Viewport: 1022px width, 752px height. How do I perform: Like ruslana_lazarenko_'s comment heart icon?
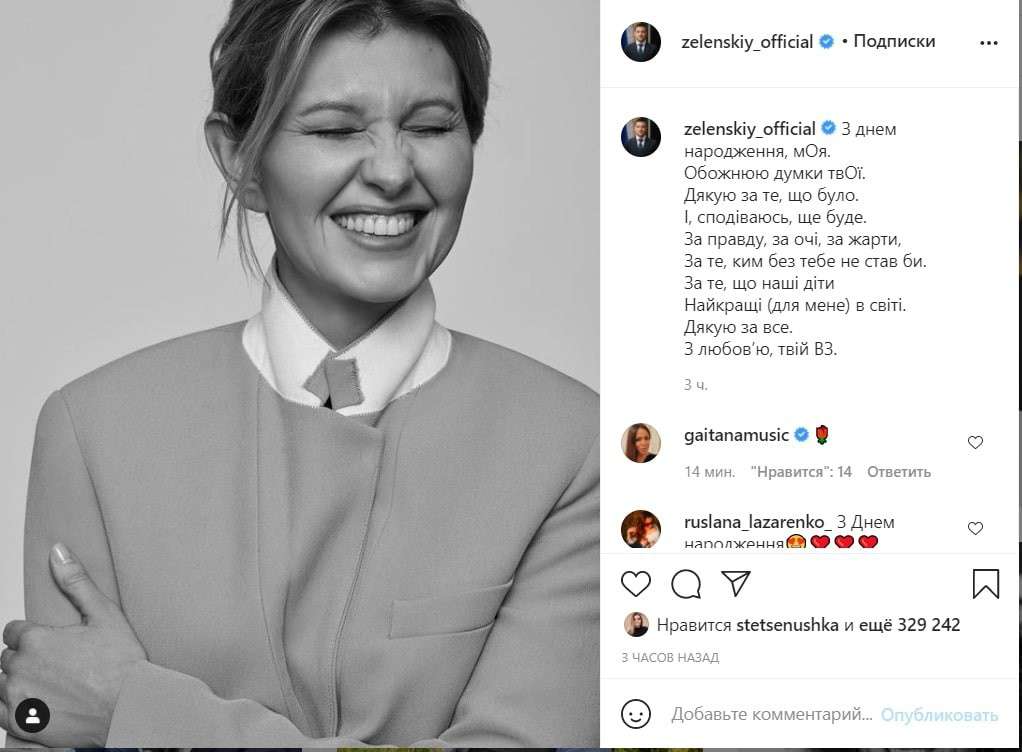point(975,528)
